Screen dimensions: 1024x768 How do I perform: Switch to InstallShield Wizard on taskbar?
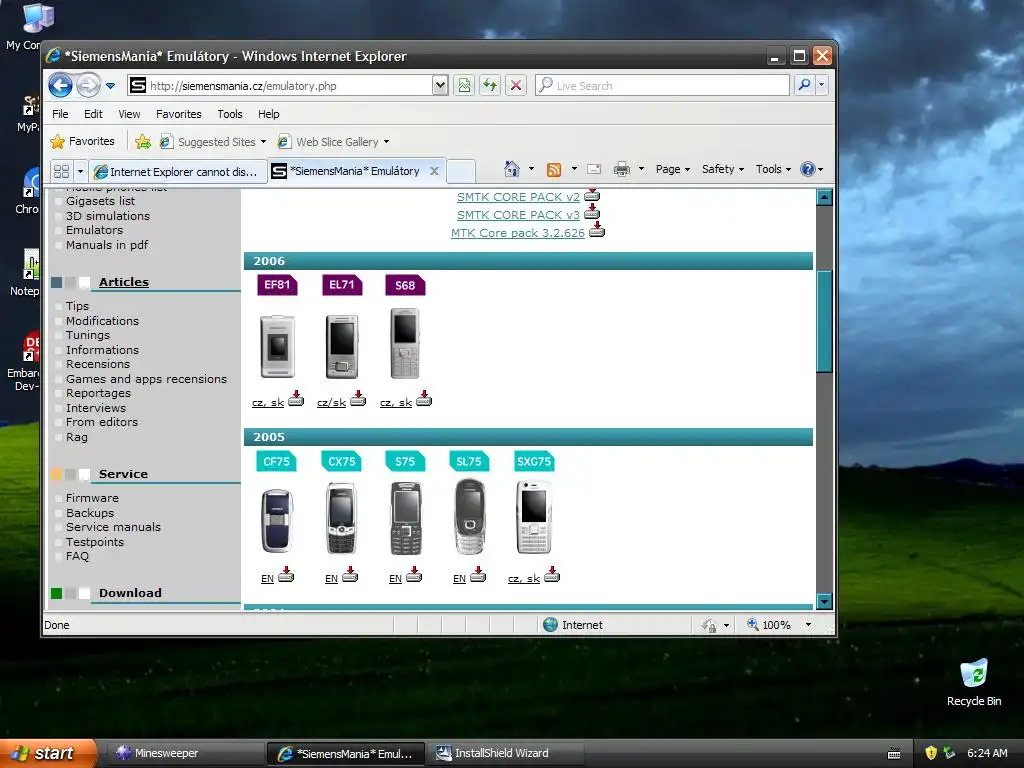[x=504, y=753]
